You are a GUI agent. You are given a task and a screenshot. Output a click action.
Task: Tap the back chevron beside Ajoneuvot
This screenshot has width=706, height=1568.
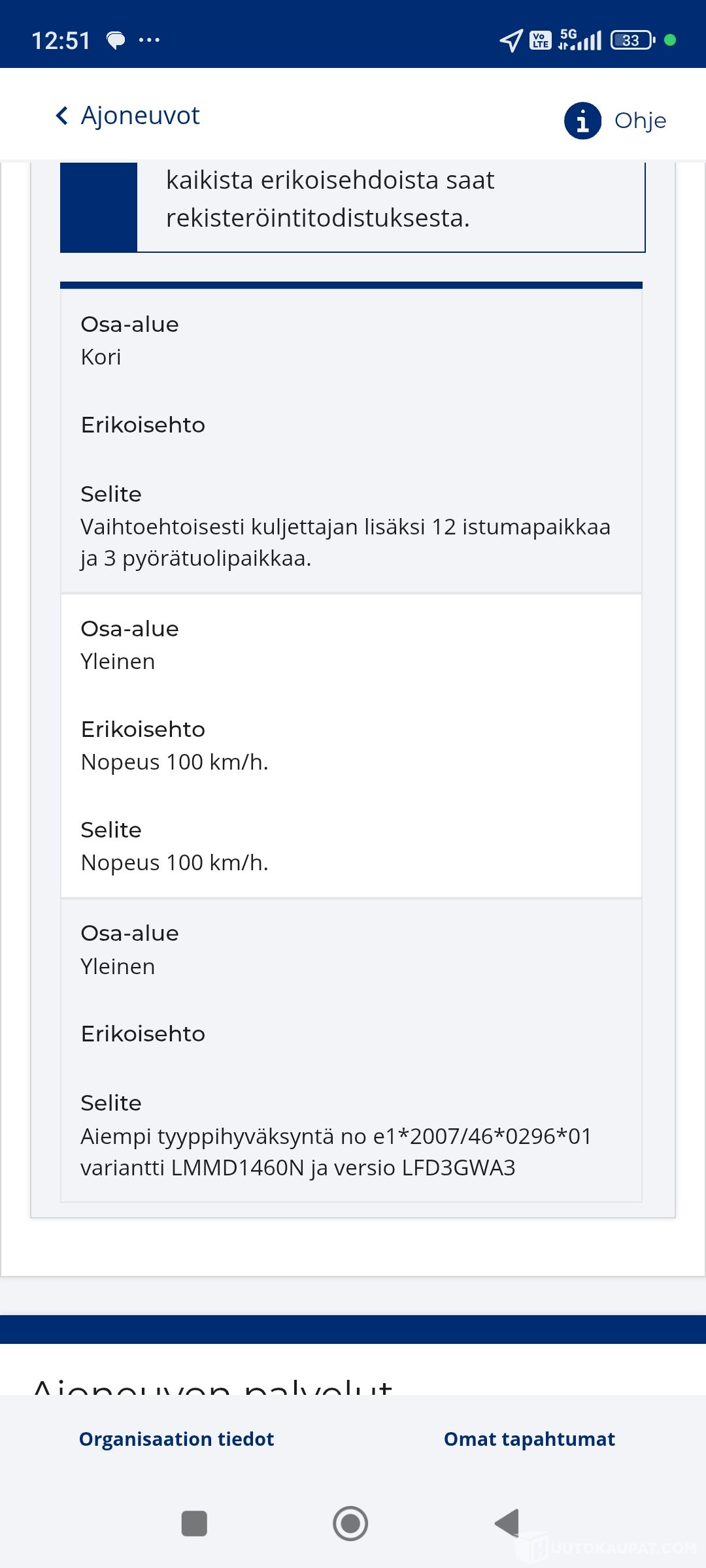tap(62, 116)
